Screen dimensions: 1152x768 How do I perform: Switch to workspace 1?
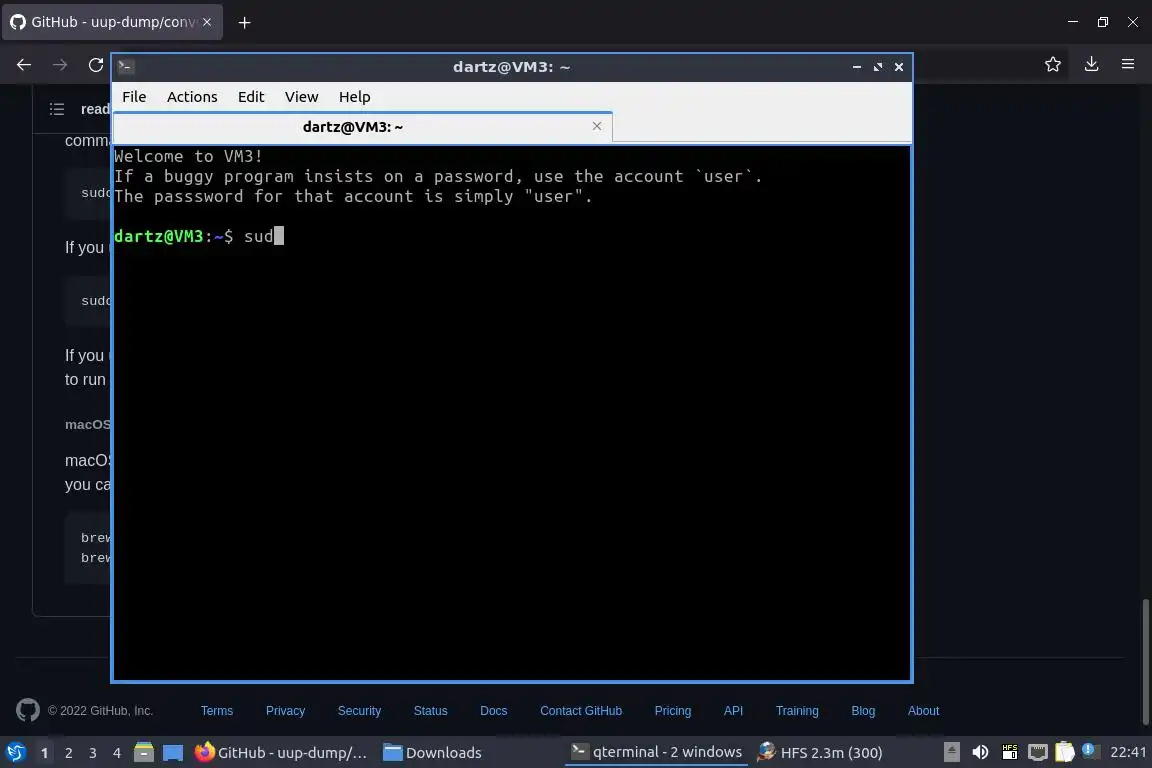tap(45, 753)
